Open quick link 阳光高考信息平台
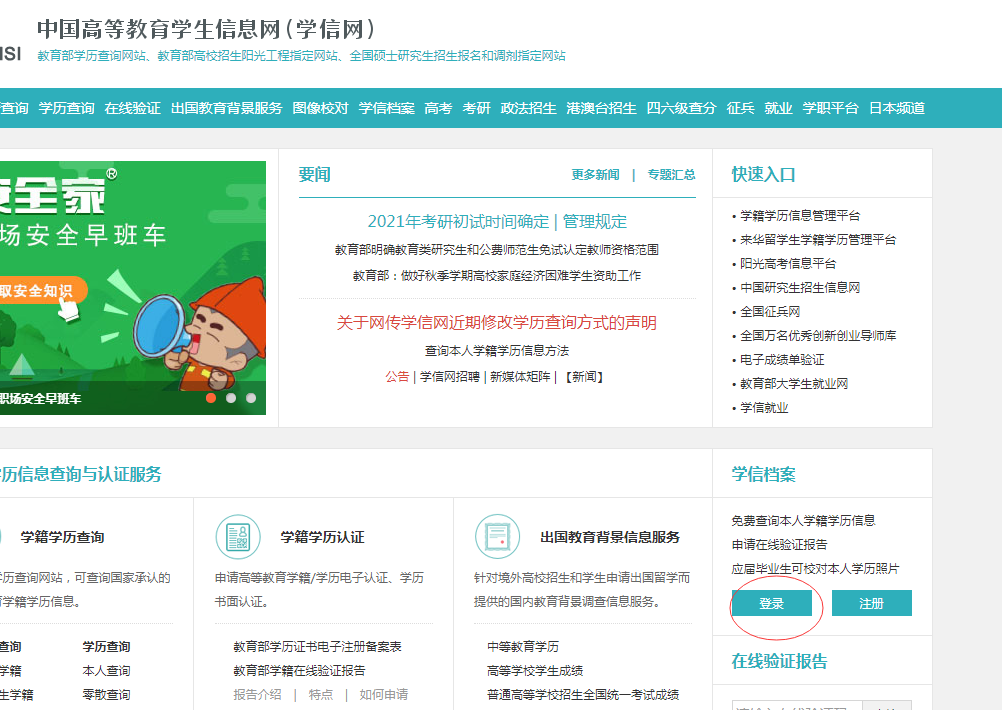This screenshot has width=1002, height=710. 788,263
